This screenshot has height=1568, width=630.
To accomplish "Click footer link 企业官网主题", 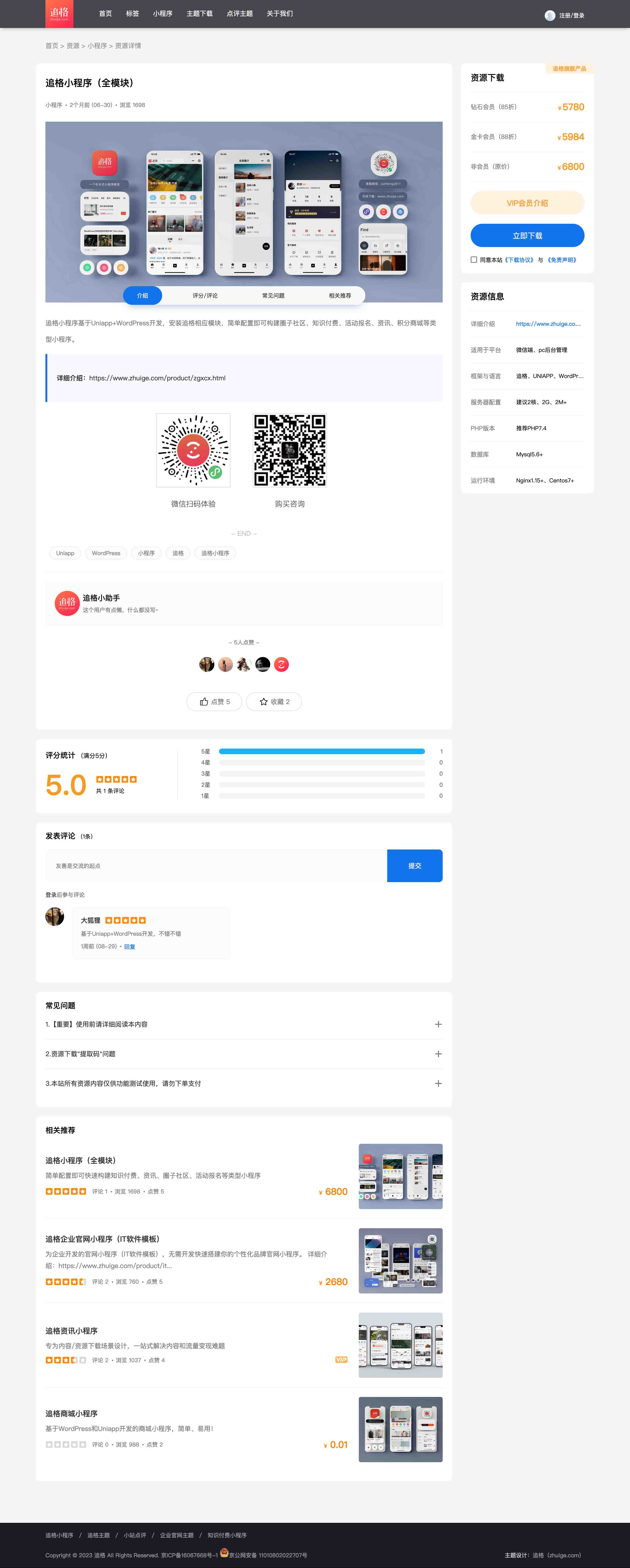I will click(x=177, y=1535).
